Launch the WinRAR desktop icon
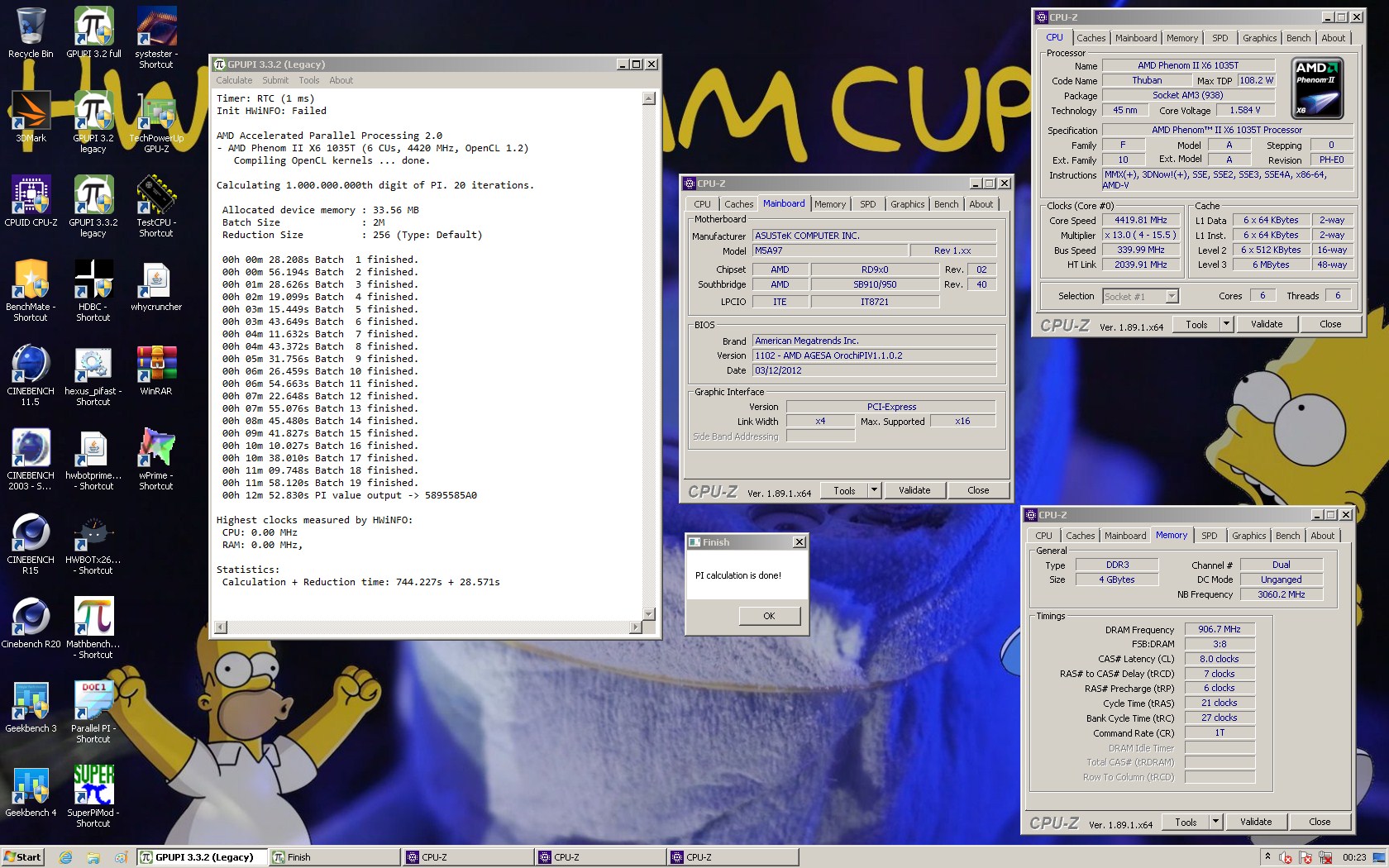Screen dimensions: 1389x868 click(x=156, y=370)
